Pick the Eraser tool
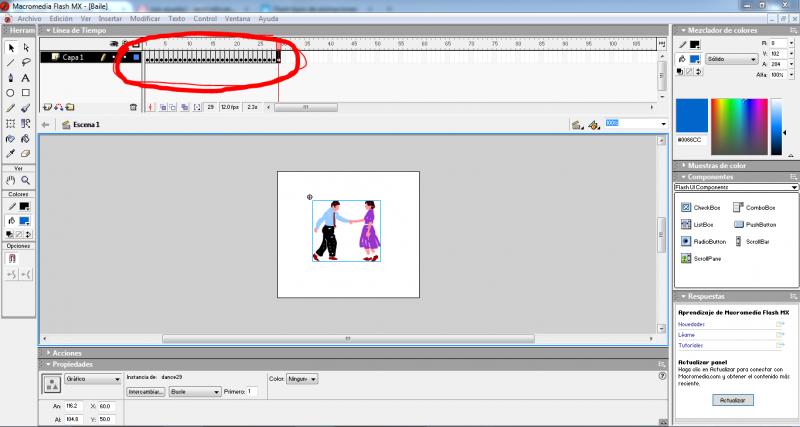 pyautogui.click(x=25, y=153)
